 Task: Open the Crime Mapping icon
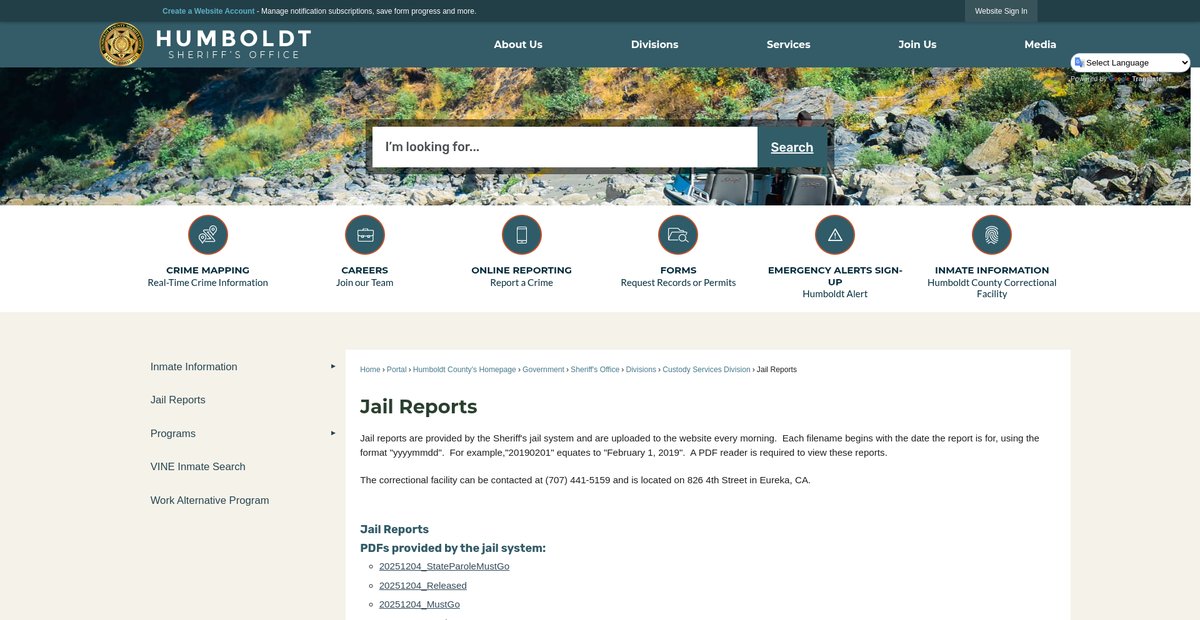(x=208, y=235)
